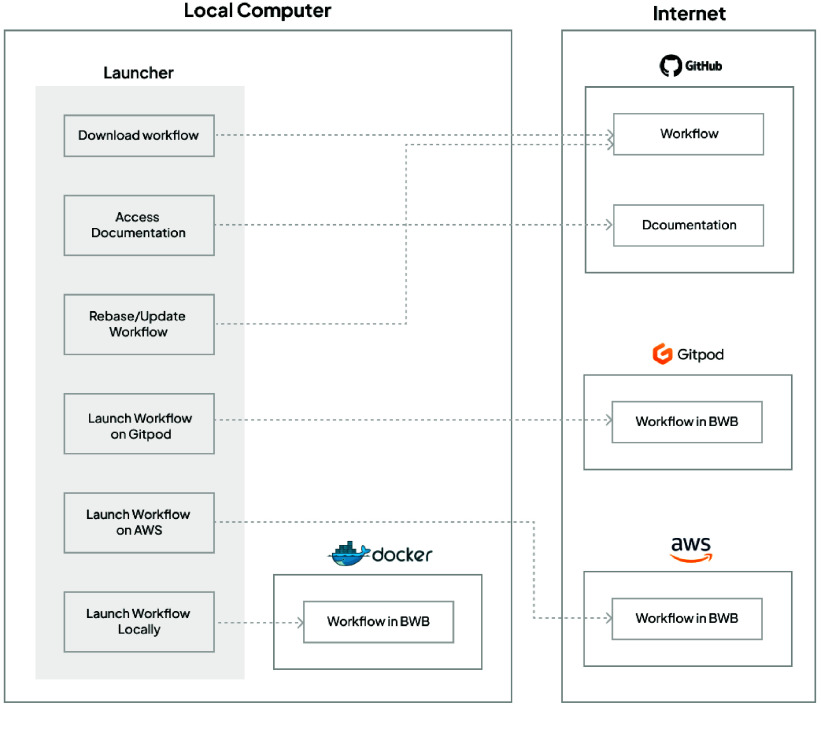Click the AWS logo

(691, 549)
